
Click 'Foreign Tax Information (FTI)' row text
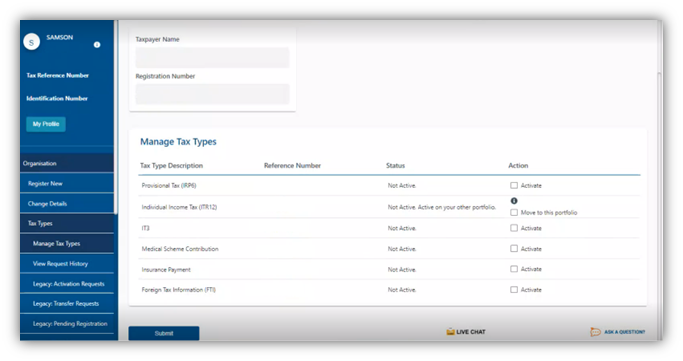click(179, 290)
